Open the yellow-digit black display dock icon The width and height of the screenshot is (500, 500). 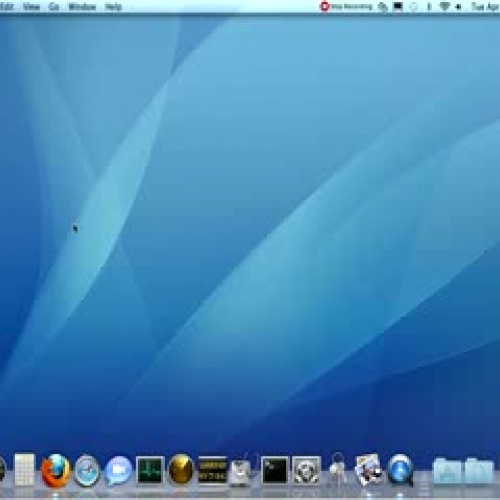(212, 470)
